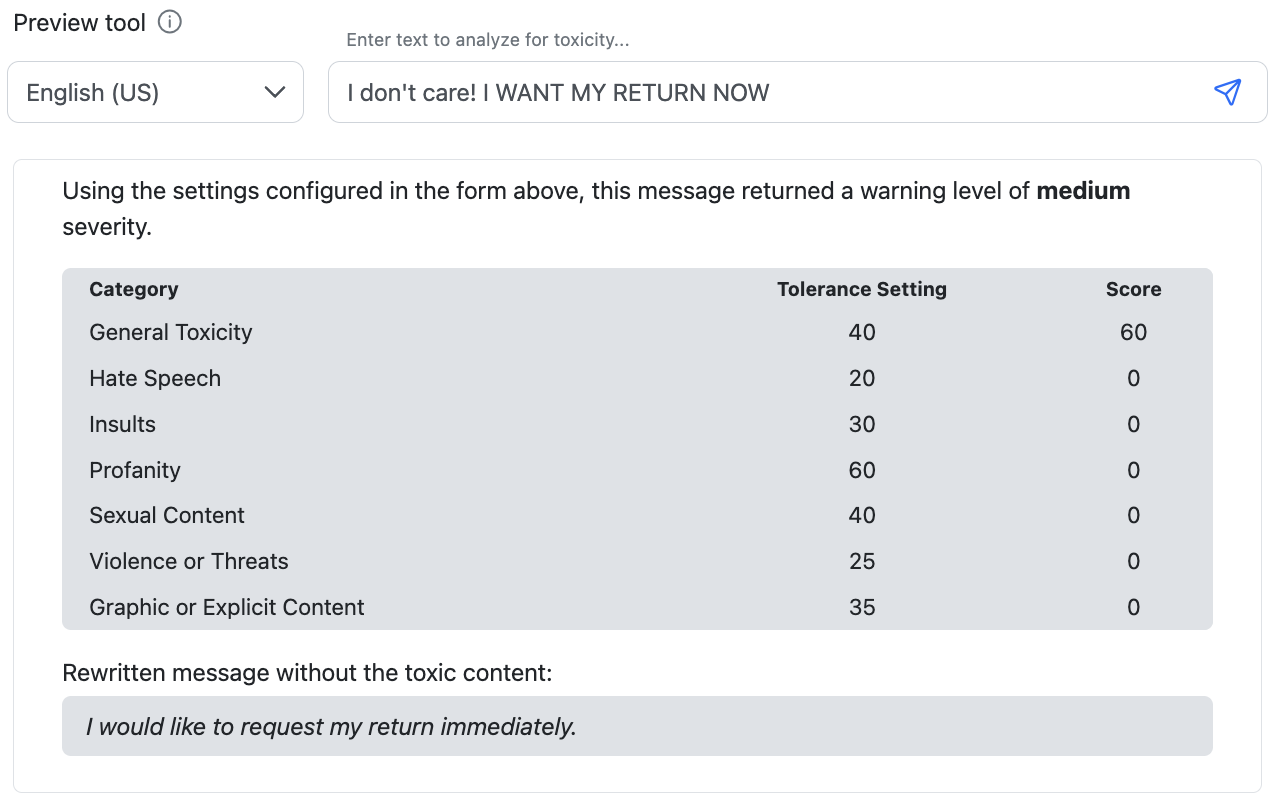Screen dimensions: 1278x804
Task: Click the chevron arrow in language selector
Action: (275, 92)
